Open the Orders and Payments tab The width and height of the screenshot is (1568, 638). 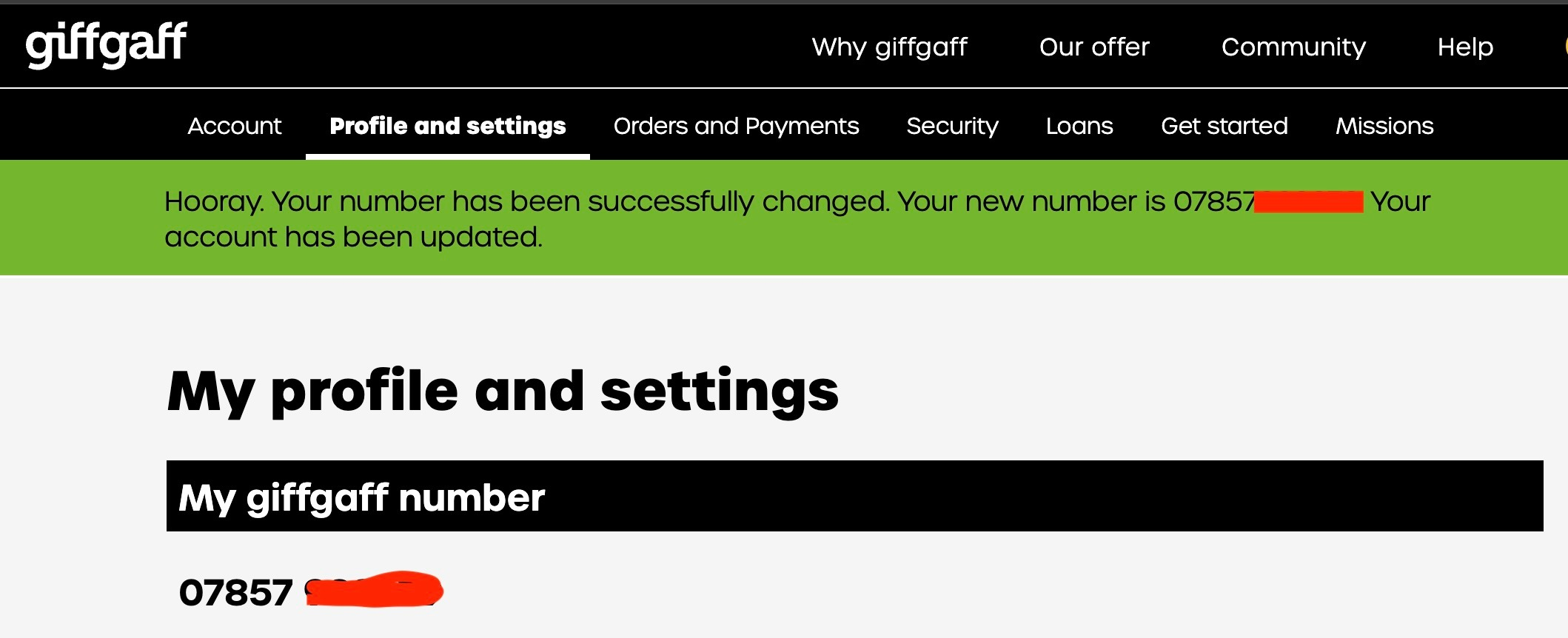pos(736,126)
